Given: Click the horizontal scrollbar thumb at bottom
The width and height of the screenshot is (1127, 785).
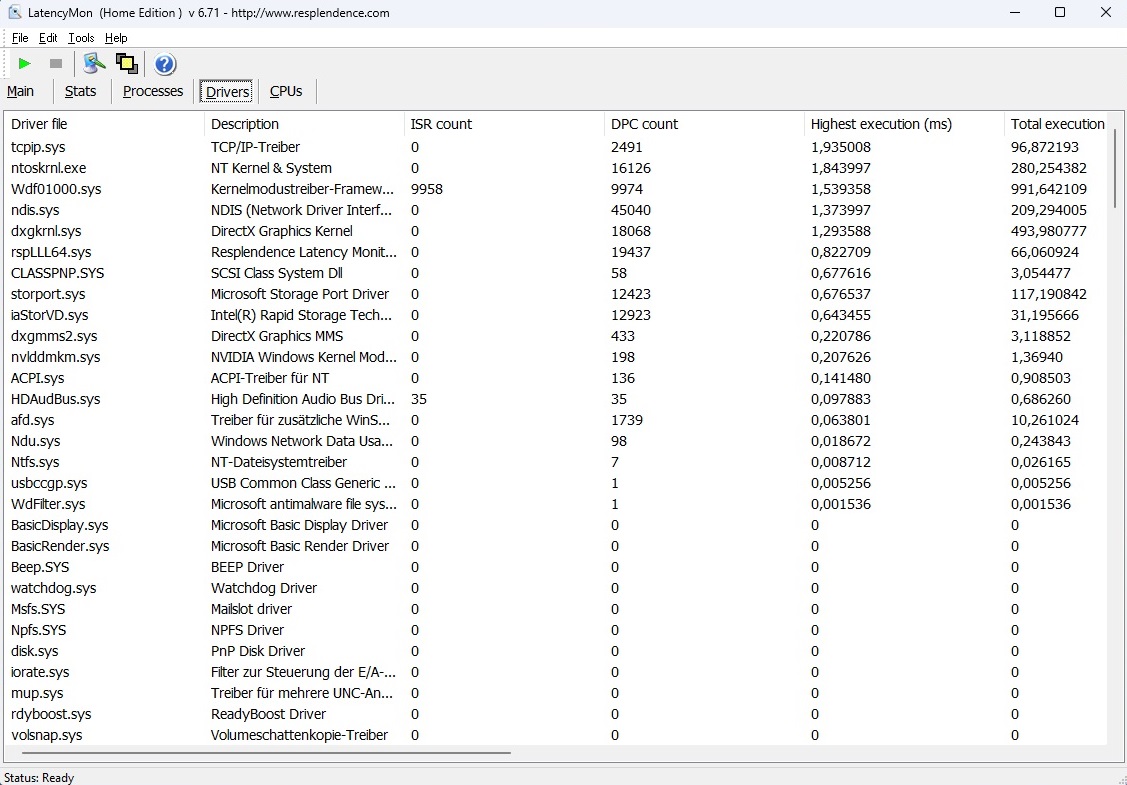Looking at the screenshot, I should (x=266, y=753).
